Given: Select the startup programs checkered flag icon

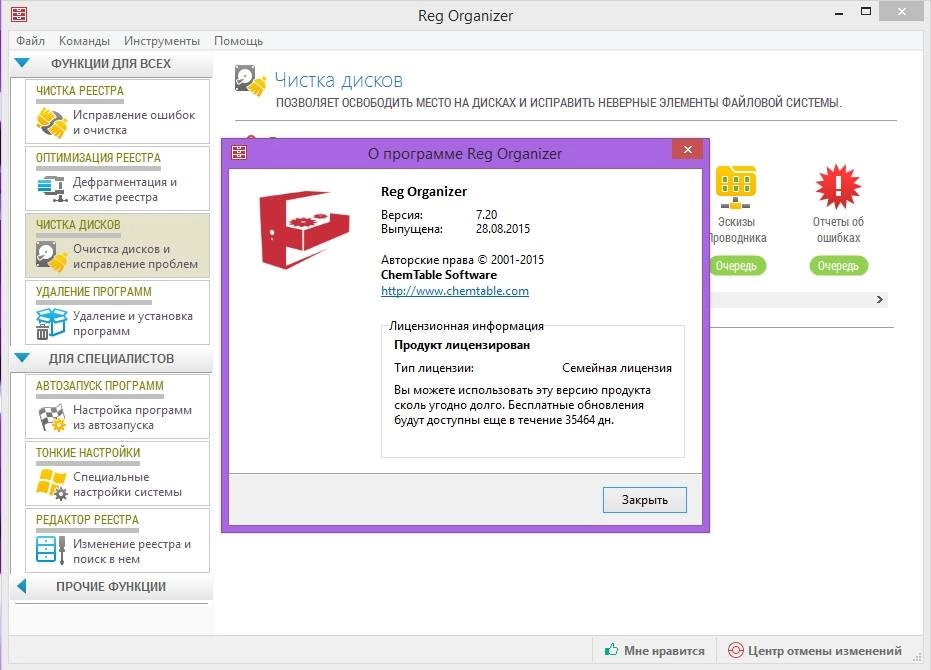Looking at the screenshot, I should [x=52, y=417].
